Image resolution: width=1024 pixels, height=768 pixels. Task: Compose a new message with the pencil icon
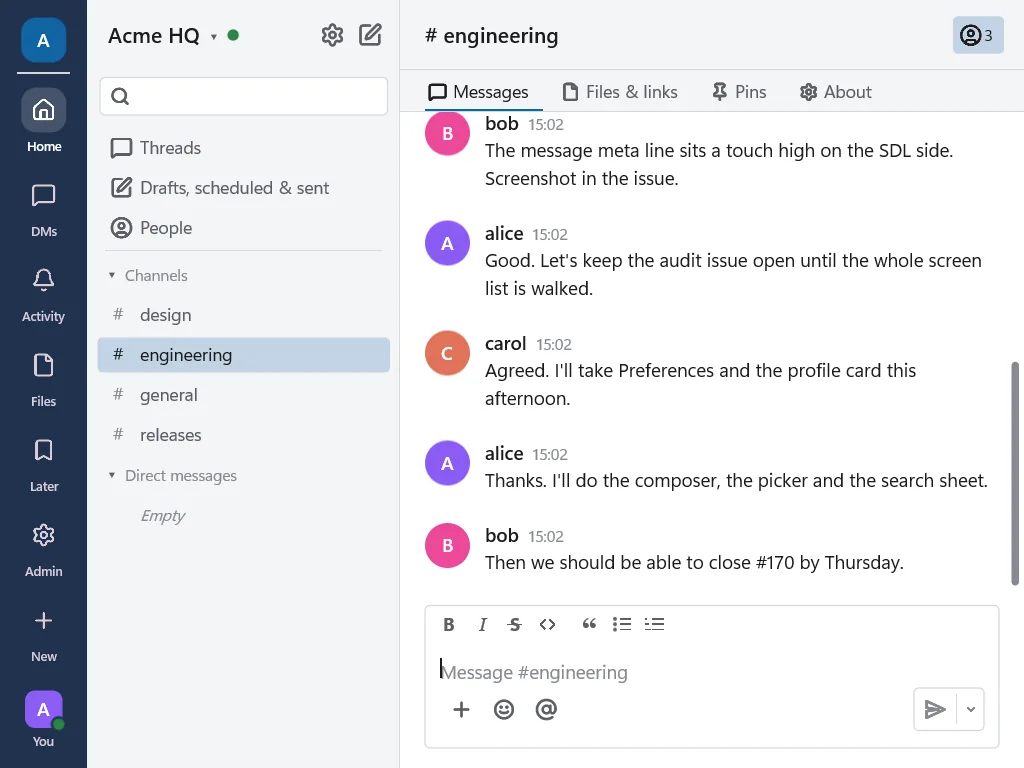[x=370, y=35]
